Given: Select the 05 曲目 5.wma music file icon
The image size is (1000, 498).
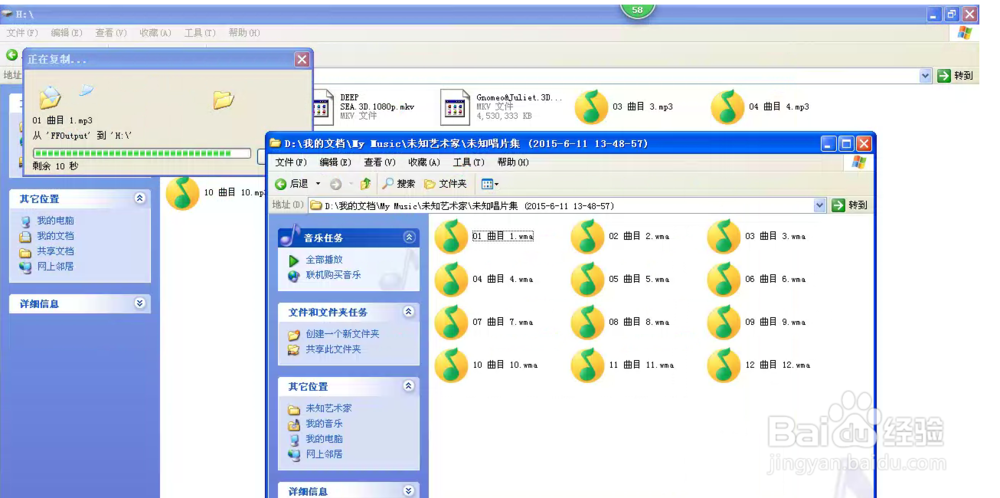Looking at the screenshot, I should pyautogui.click(x=587, y=279).
